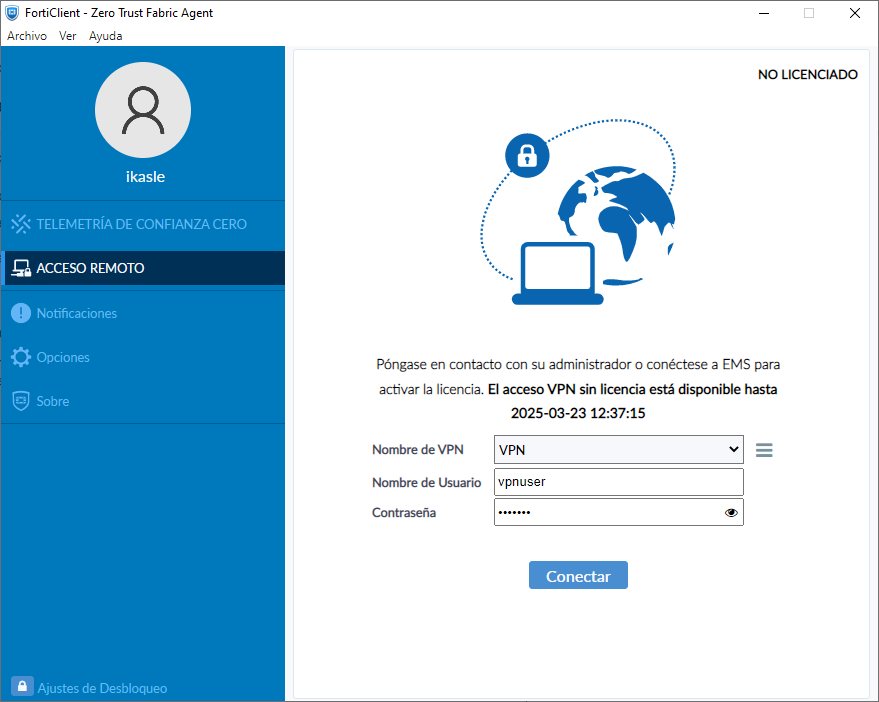
Task: Open the Ayuda menu
Action: (105, 36)
